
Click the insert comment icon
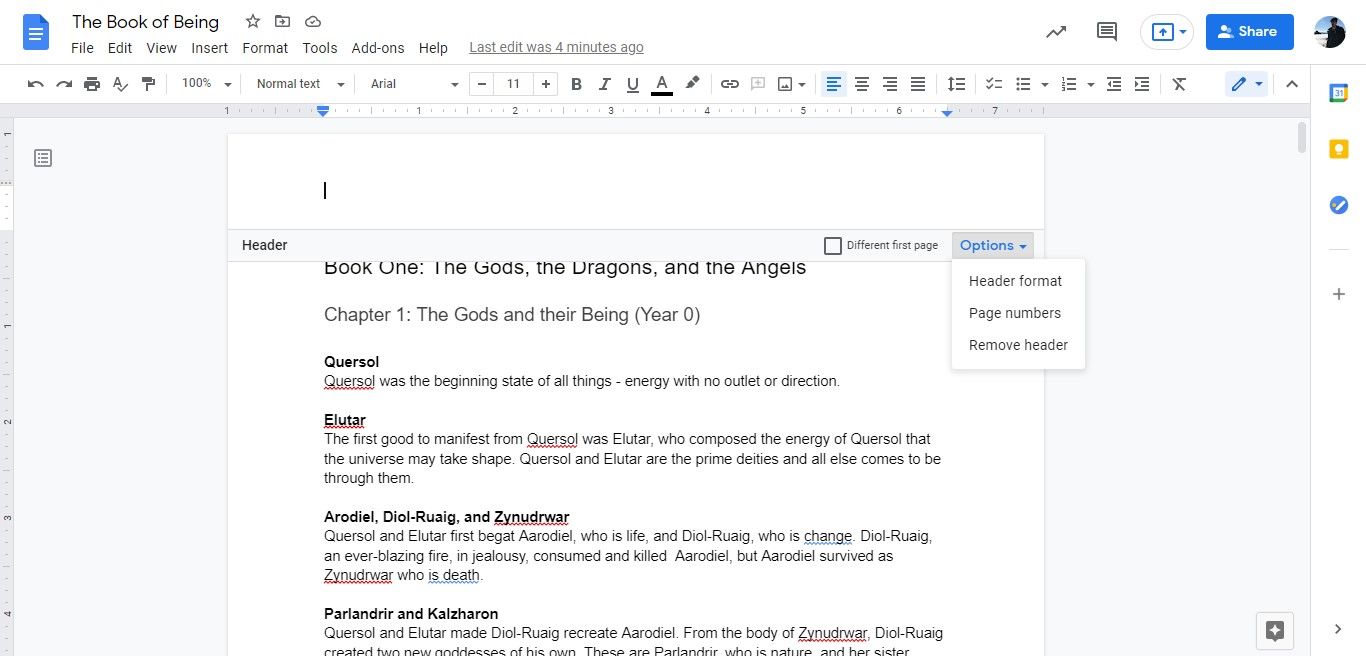[x=757, y=84]
